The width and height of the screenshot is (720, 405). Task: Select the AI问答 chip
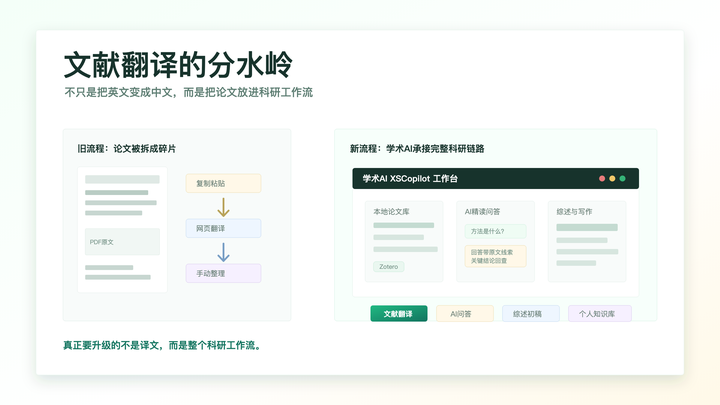[x=465, y=314]
